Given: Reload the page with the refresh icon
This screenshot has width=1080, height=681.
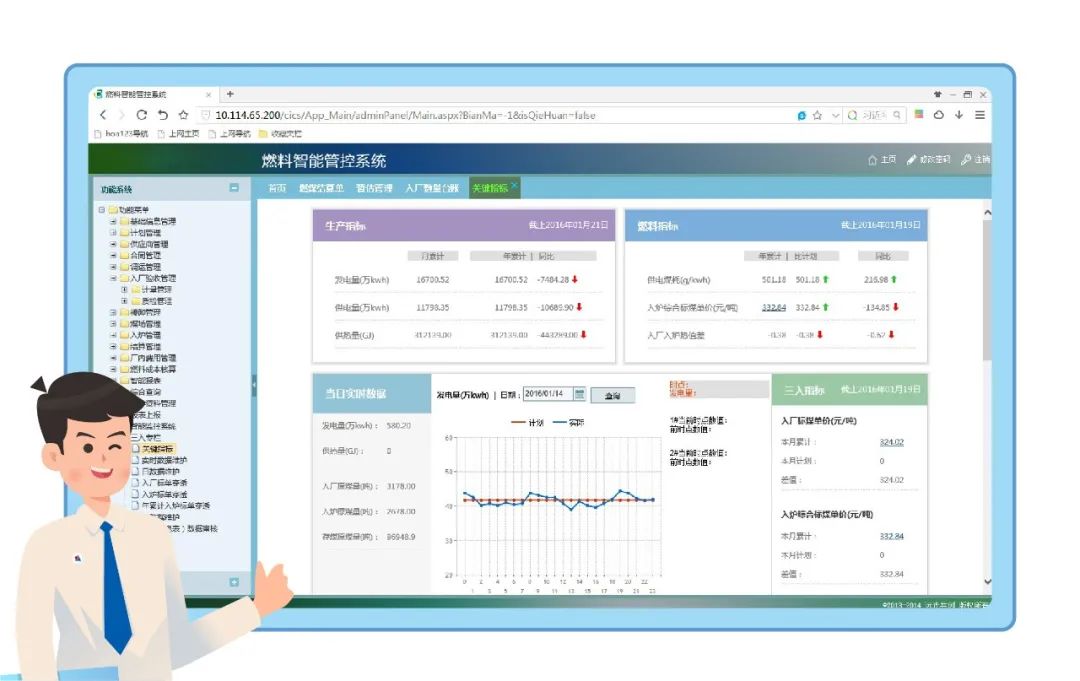Looking at the screenshot, I should (x=140, y=114).
